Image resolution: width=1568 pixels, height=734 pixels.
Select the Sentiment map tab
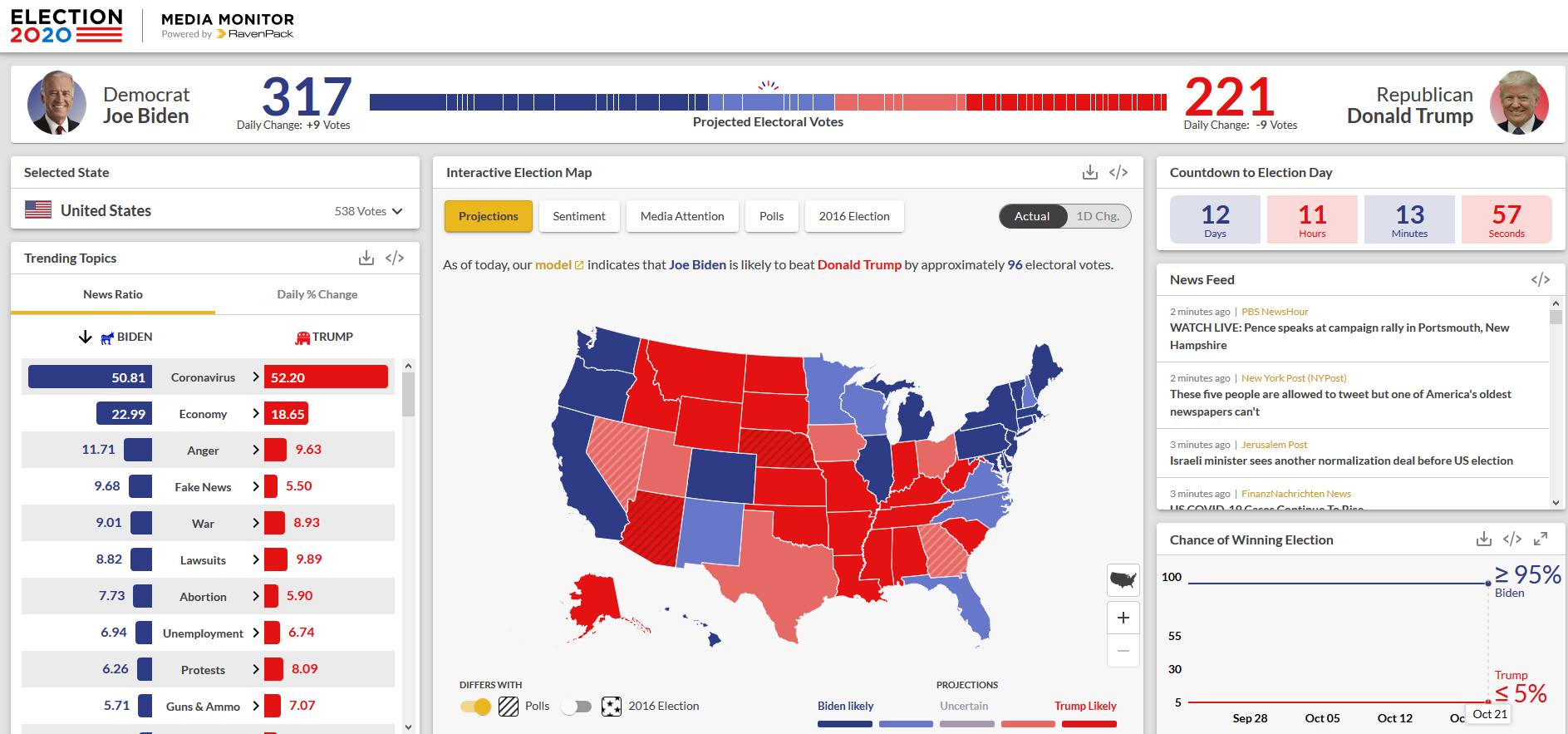click(x=578, y=216)
